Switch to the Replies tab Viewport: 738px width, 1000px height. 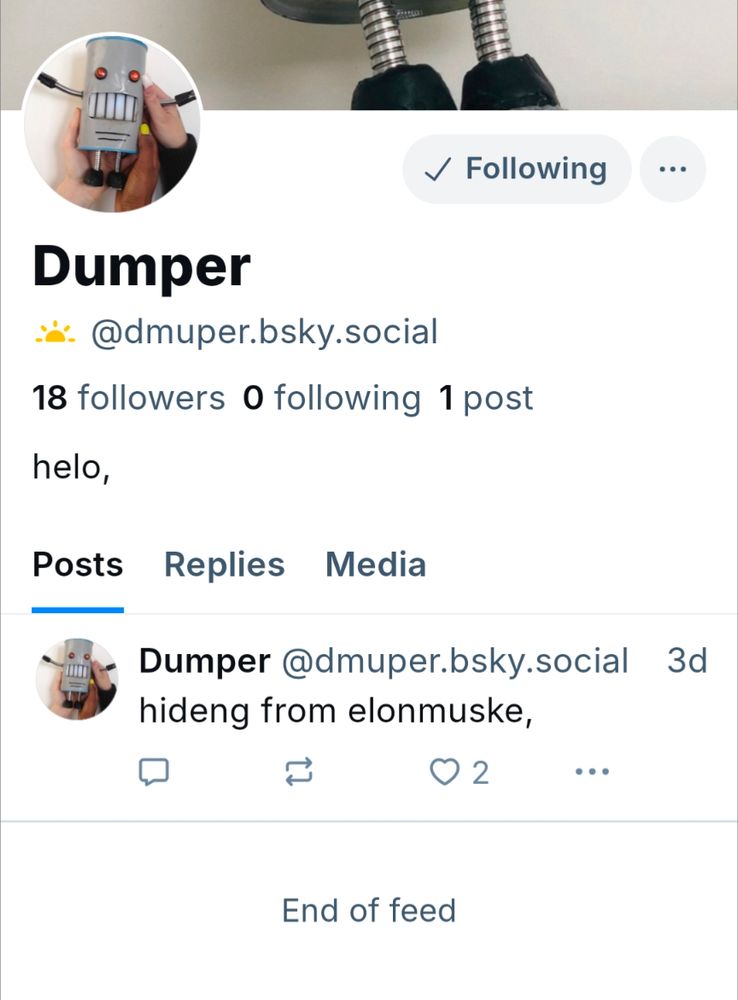tap(224, 565)
